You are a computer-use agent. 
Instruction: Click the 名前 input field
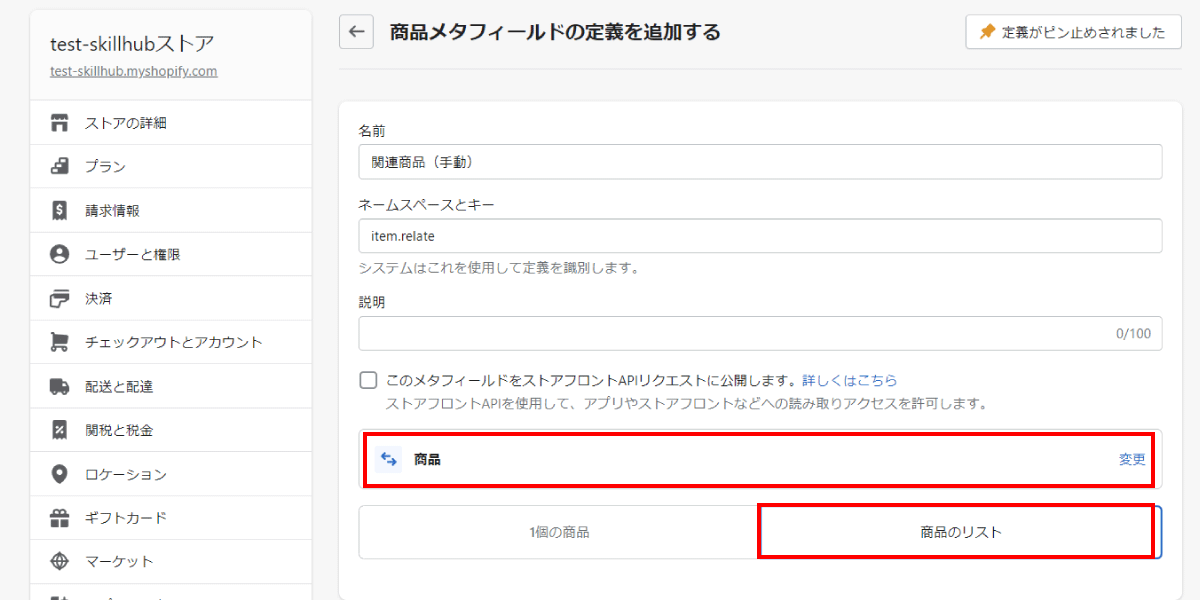(760, 162)
